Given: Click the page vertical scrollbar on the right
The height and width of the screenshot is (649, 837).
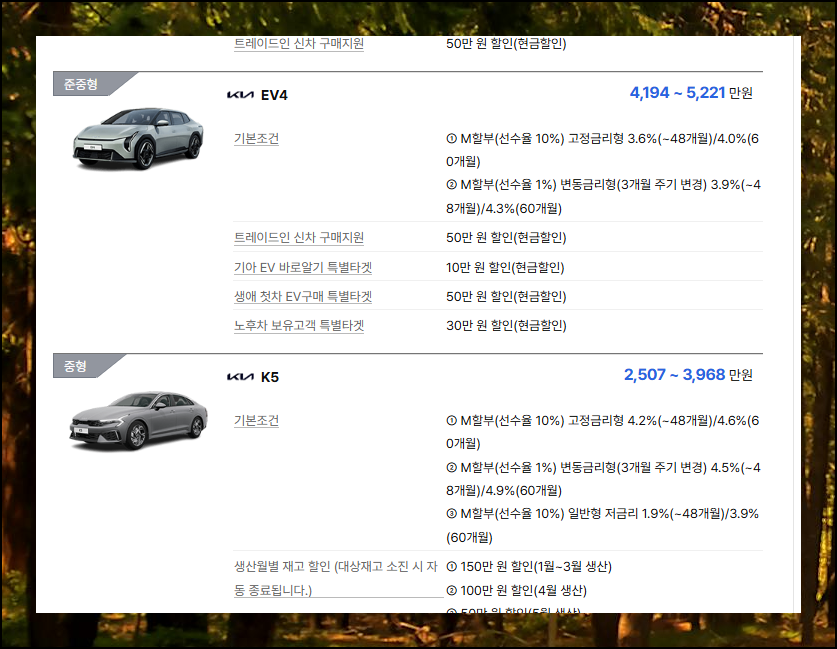Looking at the screenshot, I should [x=797, y=324].
